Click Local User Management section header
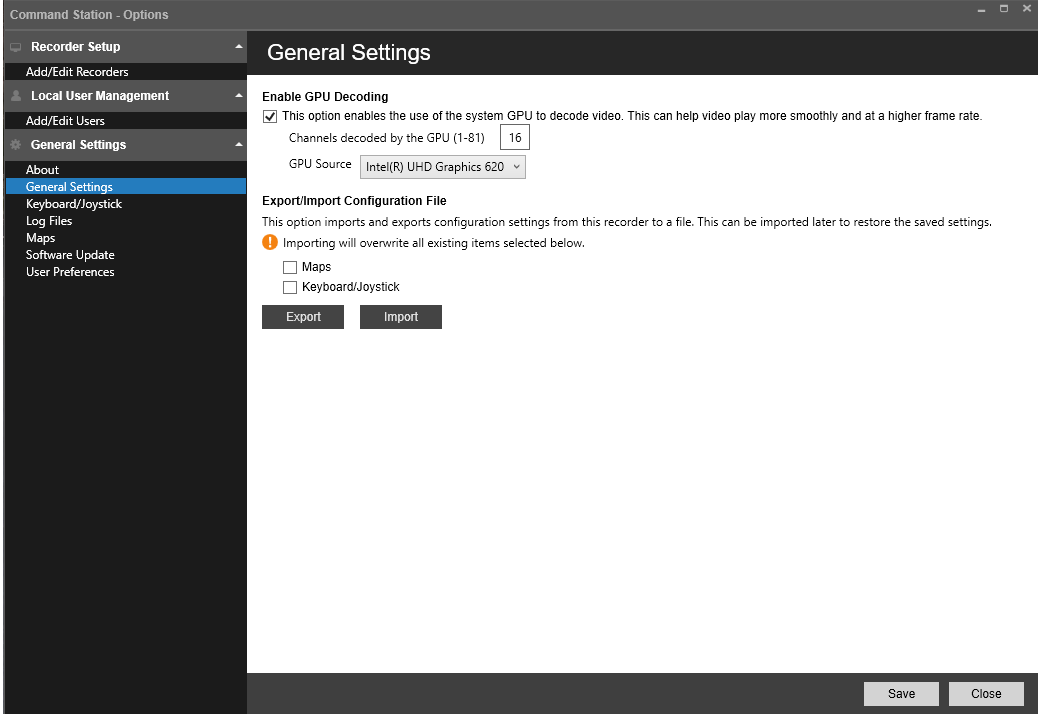Image resolution: width=1038 pixels, height=714 pixels. (x=126, y=96)
